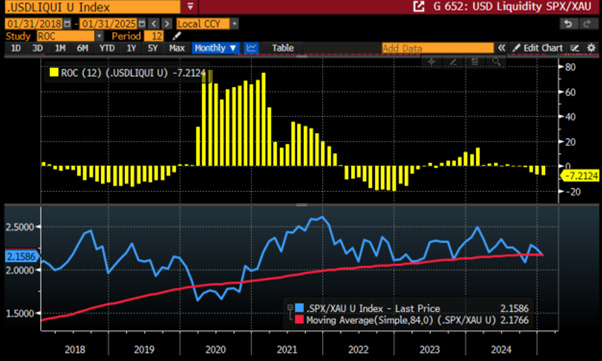
Task: Select the Max range tab
Action: tap(177, 48)
